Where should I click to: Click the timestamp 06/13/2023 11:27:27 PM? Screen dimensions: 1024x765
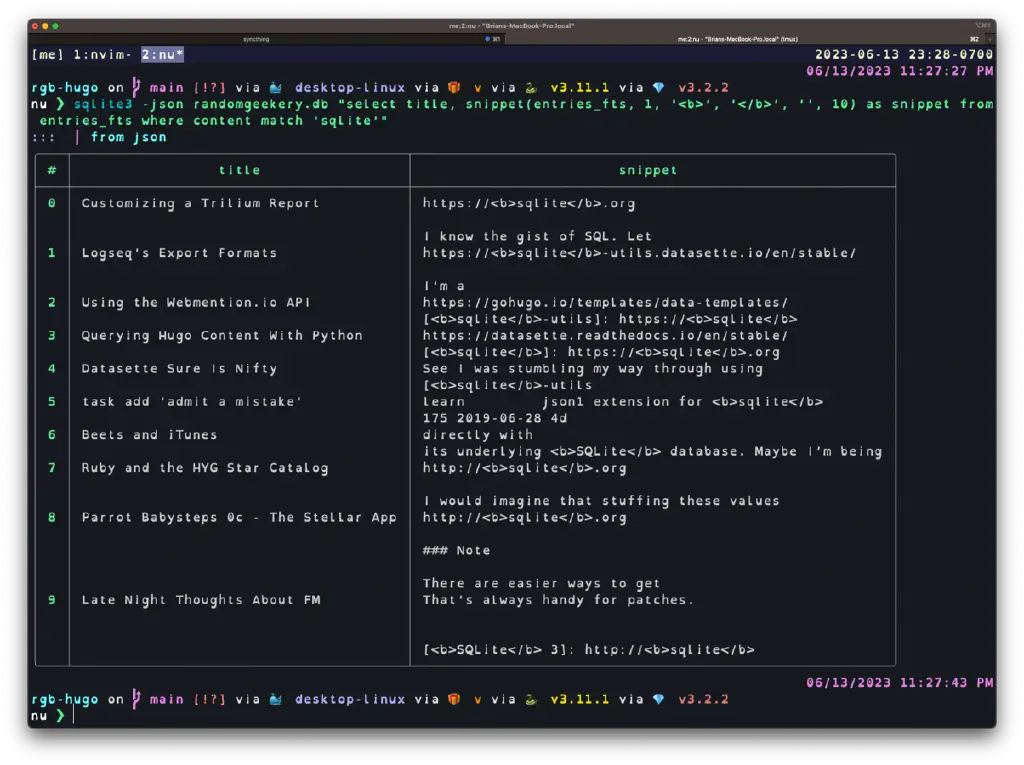[x=900, y=71]
